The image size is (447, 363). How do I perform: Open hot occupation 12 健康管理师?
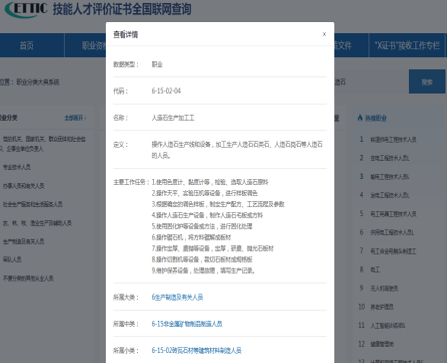tap(382, 344)
